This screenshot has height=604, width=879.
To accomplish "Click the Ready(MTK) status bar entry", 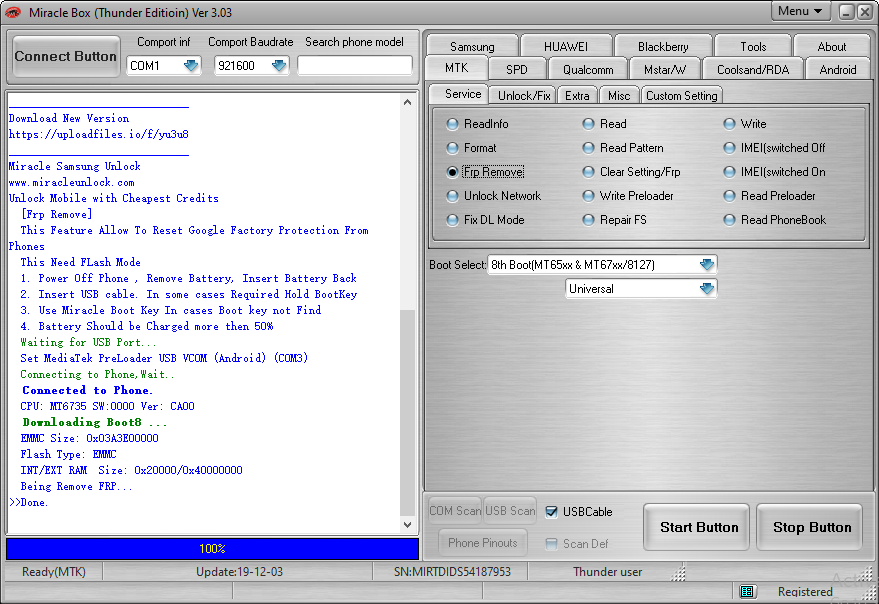I will pyautogui.click(x=54, y=572).
